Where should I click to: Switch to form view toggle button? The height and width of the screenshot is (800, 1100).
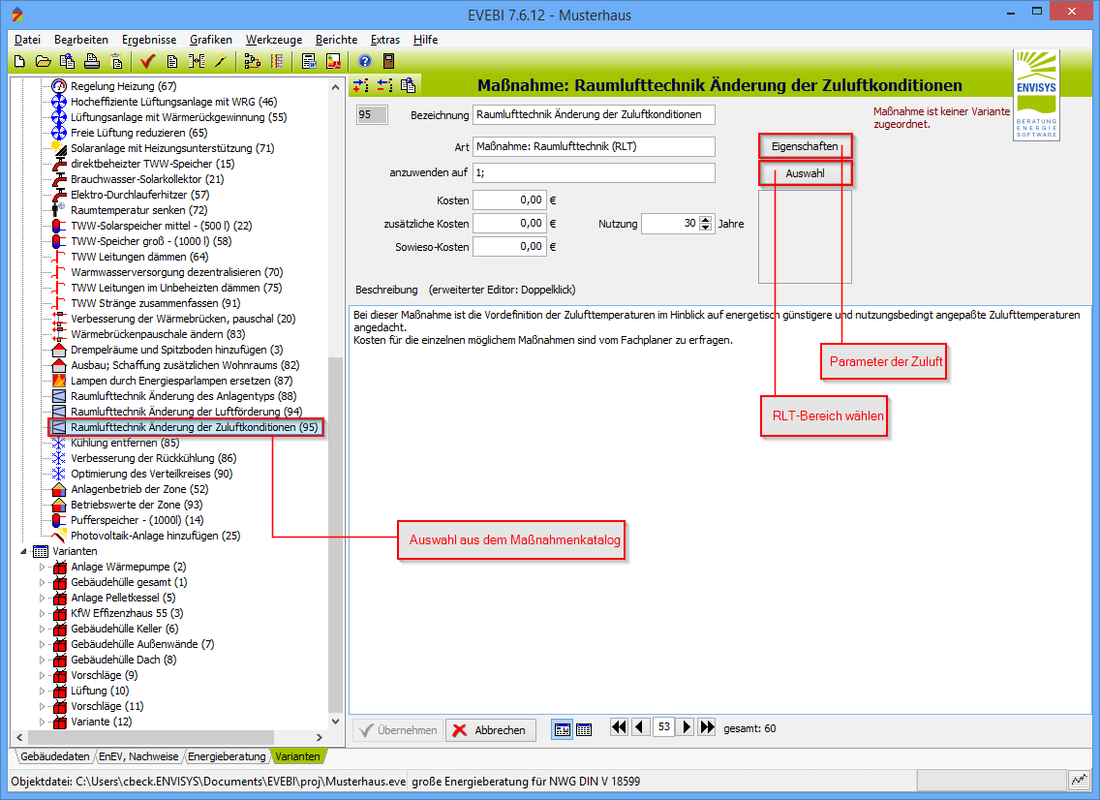(x=563, y=729)
